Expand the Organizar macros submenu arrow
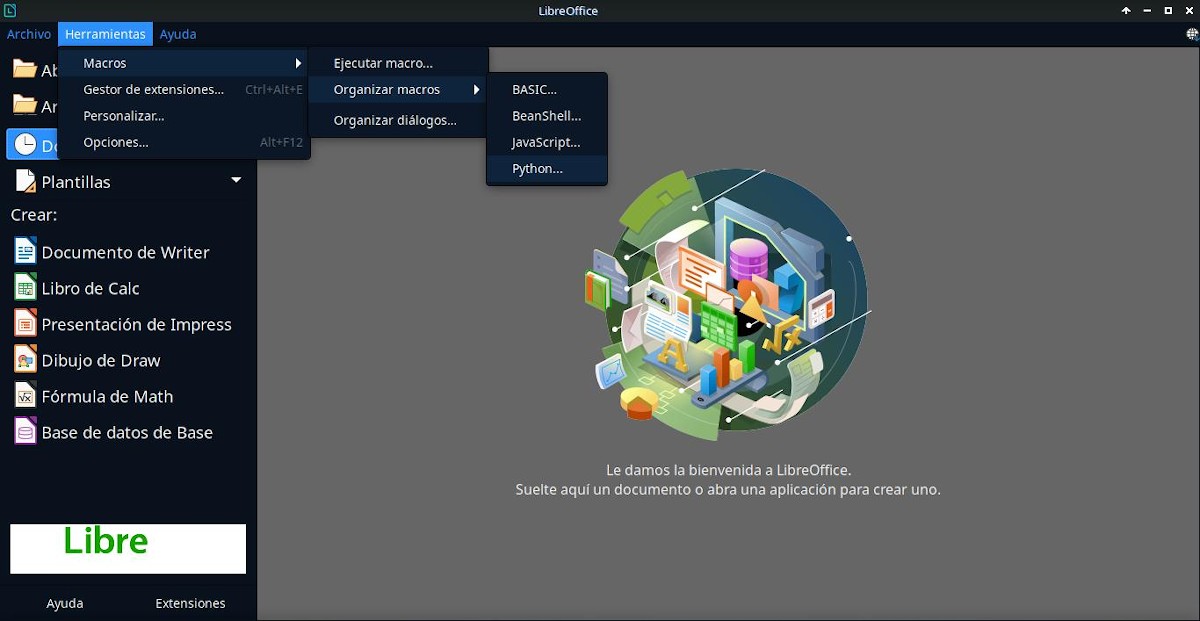Viewport: 1200px width, 621px height. [477, 89]
